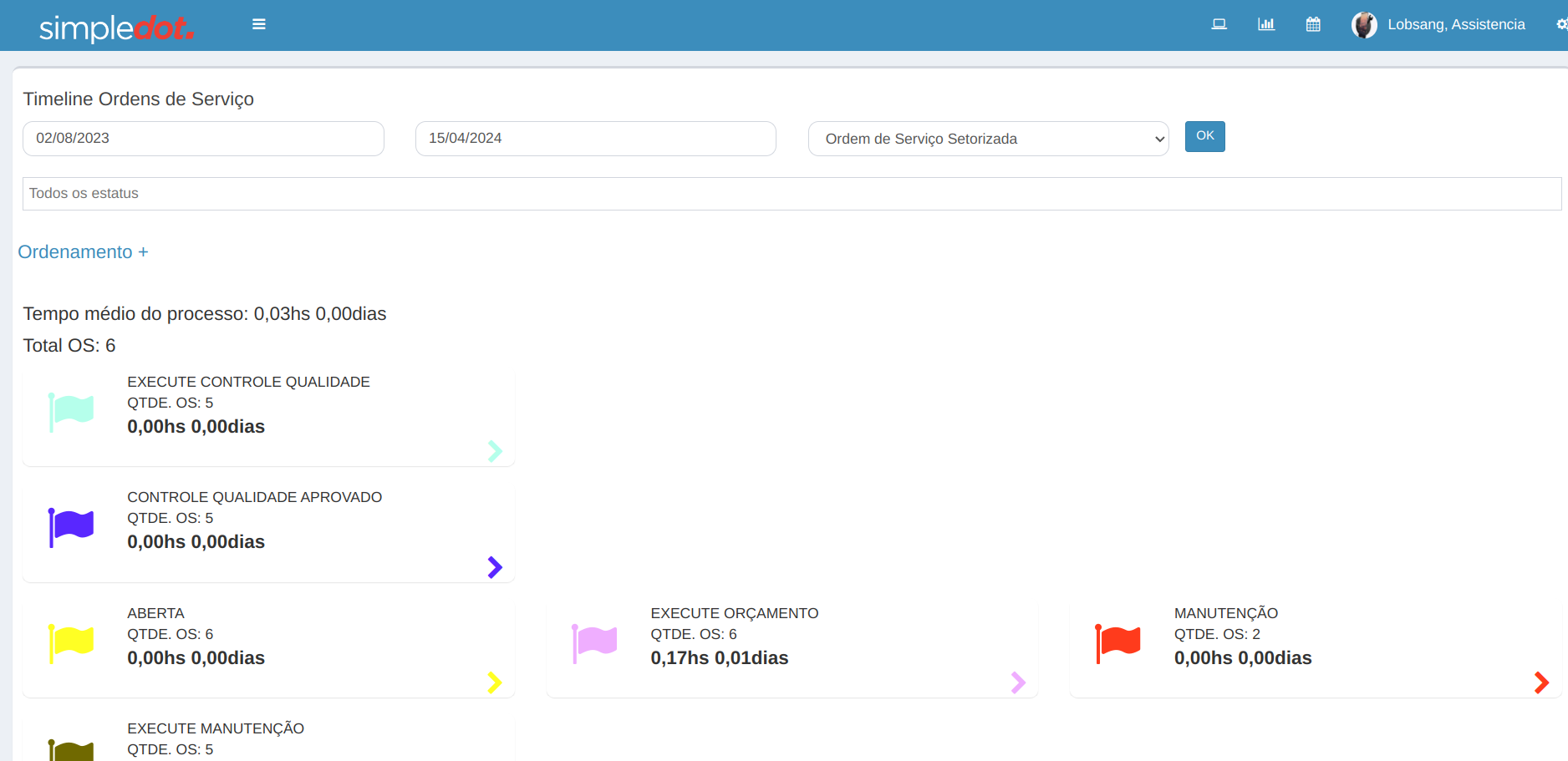Click the Todos os estatus filter field

pyautogui.click(x=792, y=194)
